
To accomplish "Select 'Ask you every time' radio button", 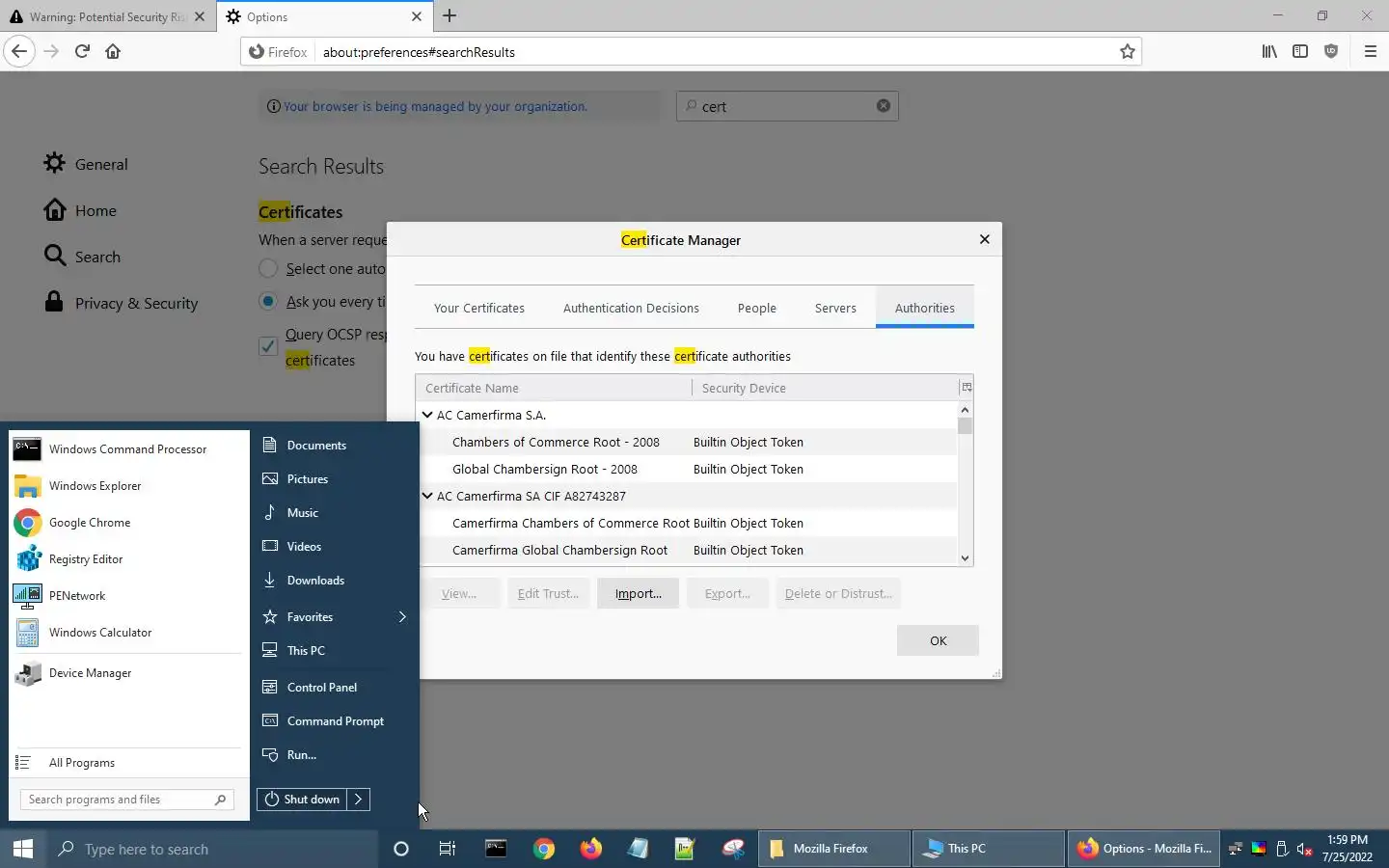I will pyautogui.click(x=268, y=301).
